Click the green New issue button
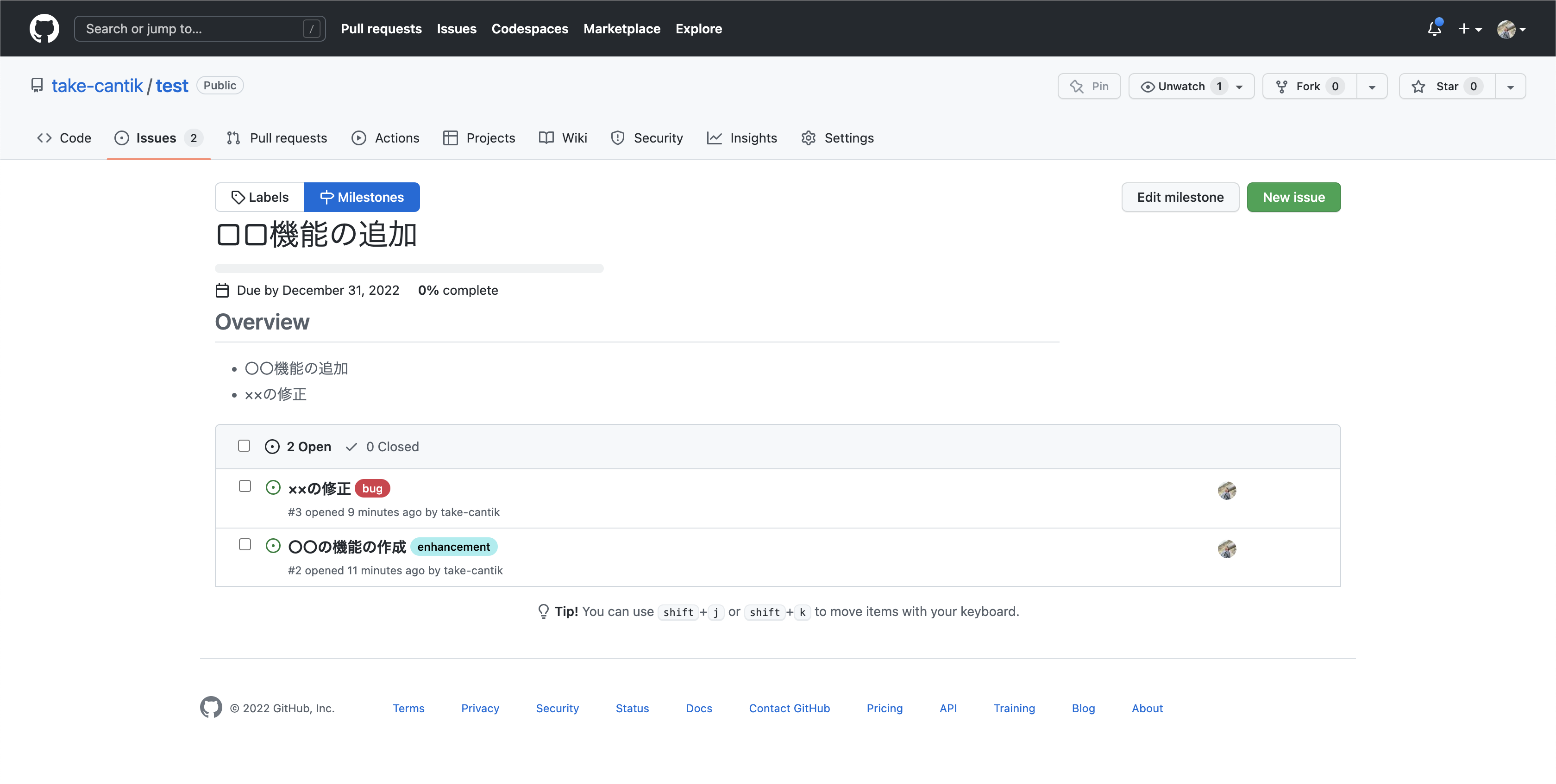The image size is (1556, 784). pos(1293,197)
